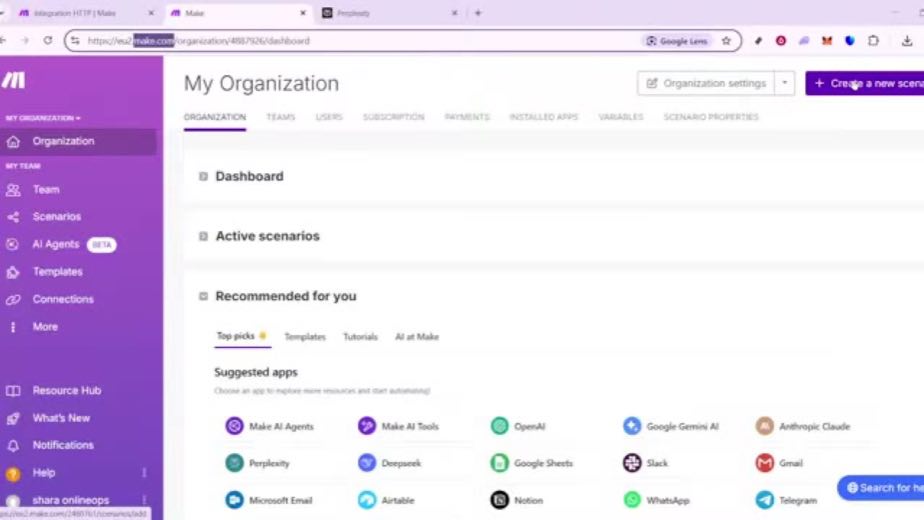
Task: Switch to the Installed Apps tab
Action: pyautogui.click(x=543, y=117)
